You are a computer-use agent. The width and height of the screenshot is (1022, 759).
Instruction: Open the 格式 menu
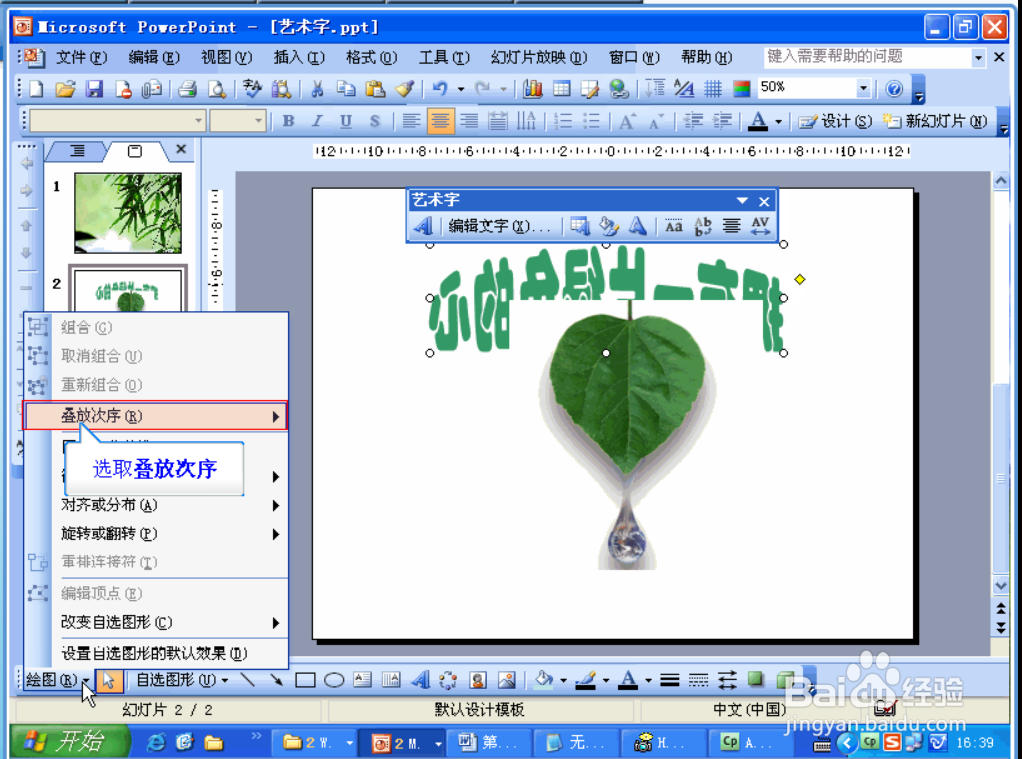372,57
